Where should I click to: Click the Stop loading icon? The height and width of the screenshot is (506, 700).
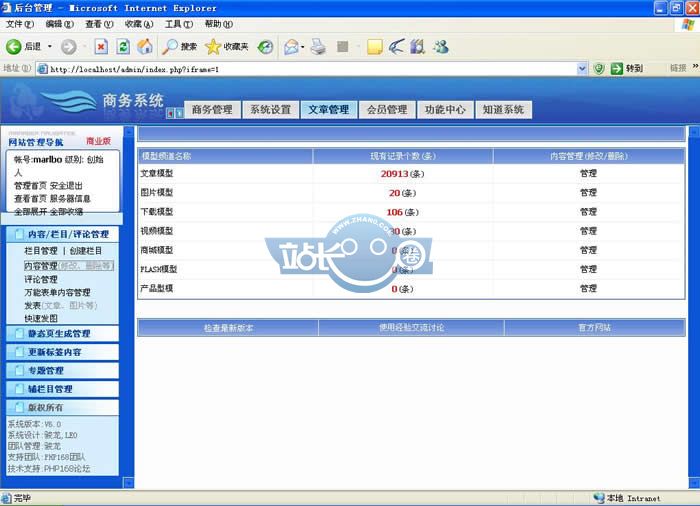101,46
